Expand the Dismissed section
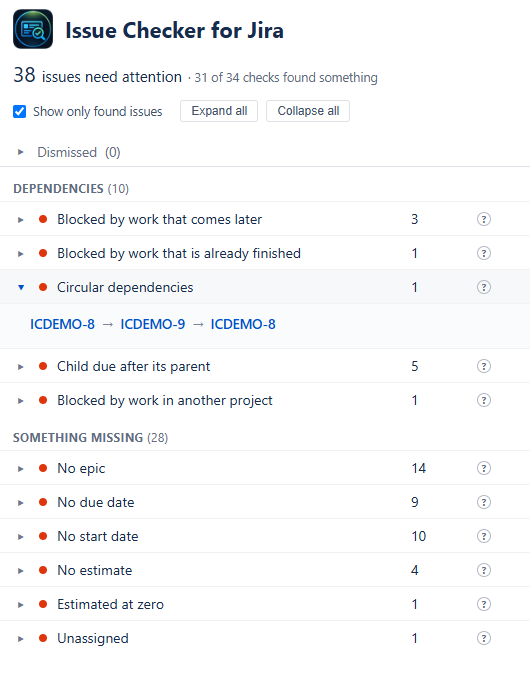The image size is (530, 676). click(20, 152)
